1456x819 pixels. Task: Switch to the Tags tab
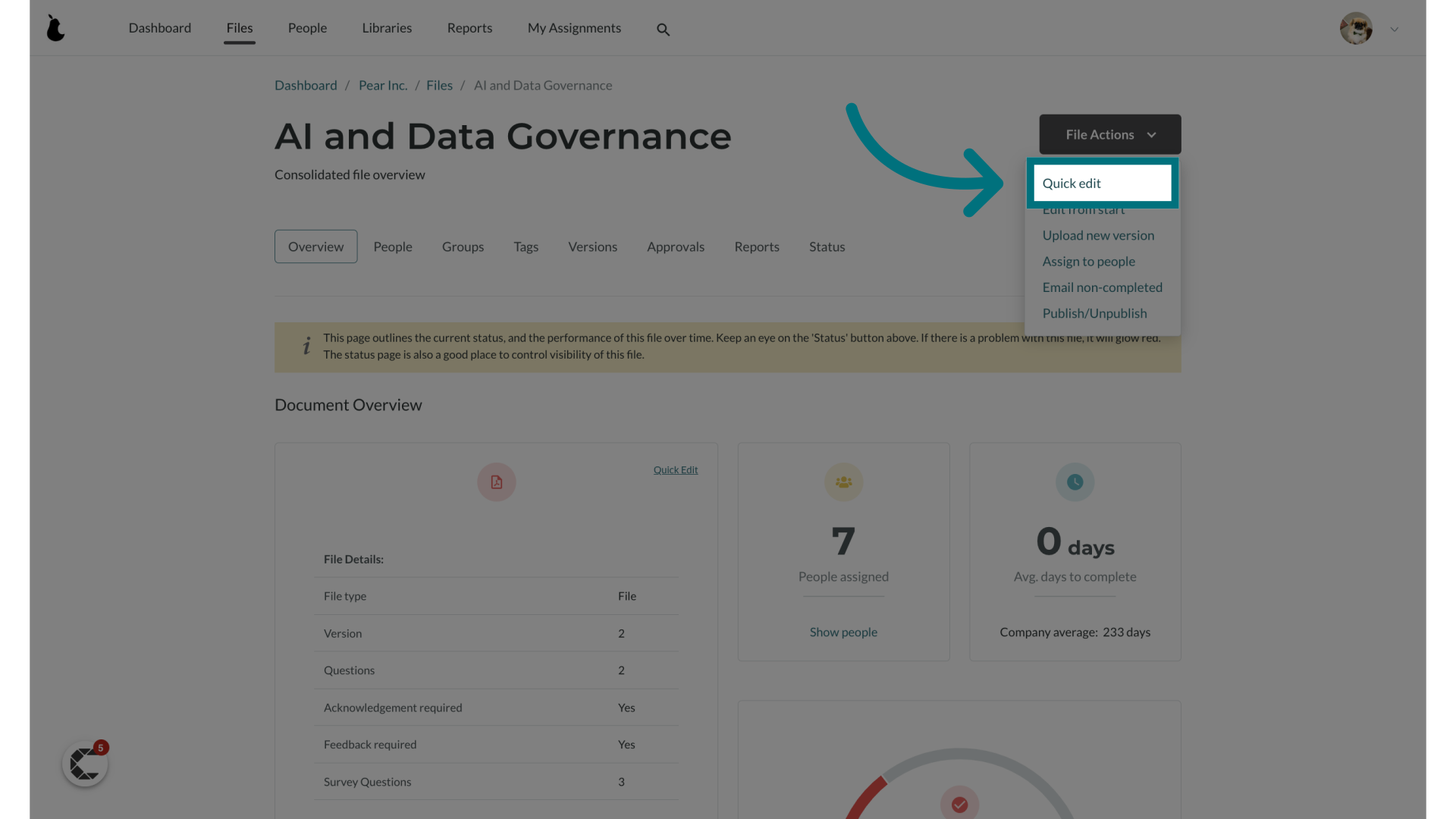pos(526,246)
